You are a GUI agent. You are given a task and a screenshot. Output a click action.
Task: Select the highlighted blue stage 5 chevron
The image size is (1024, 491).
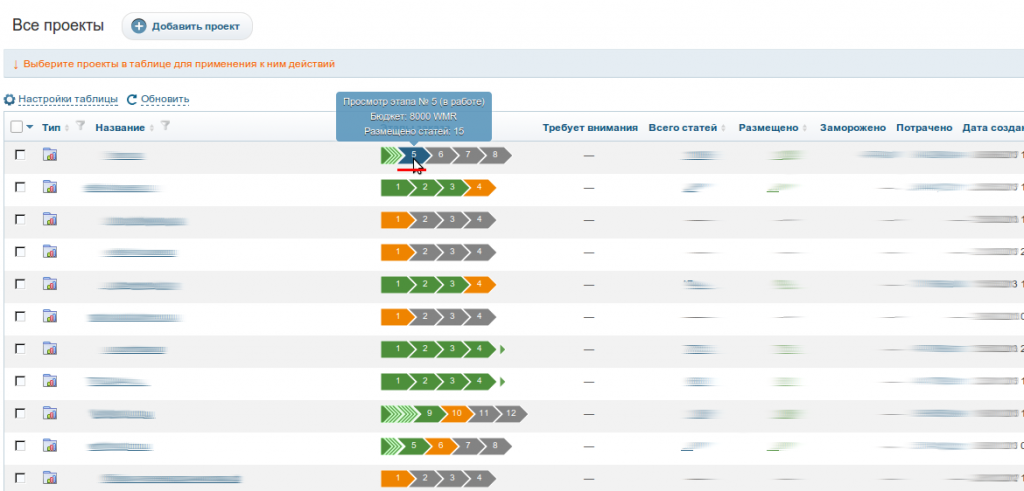[x=414, y=155]
